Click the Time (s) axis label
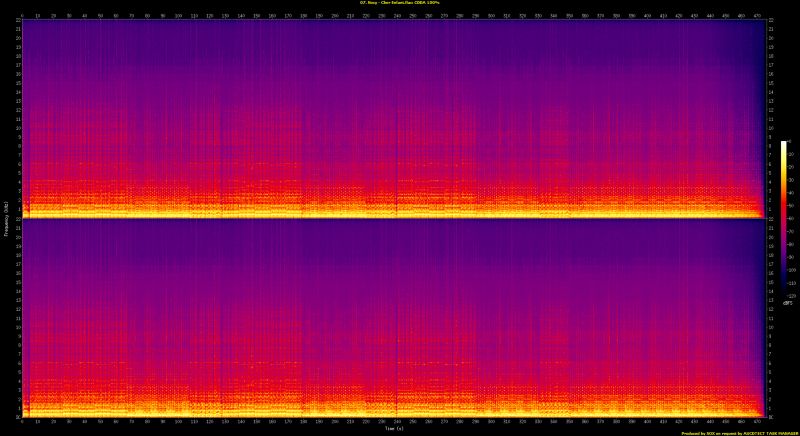The image size is (800, 436). [x=394, y=429]
